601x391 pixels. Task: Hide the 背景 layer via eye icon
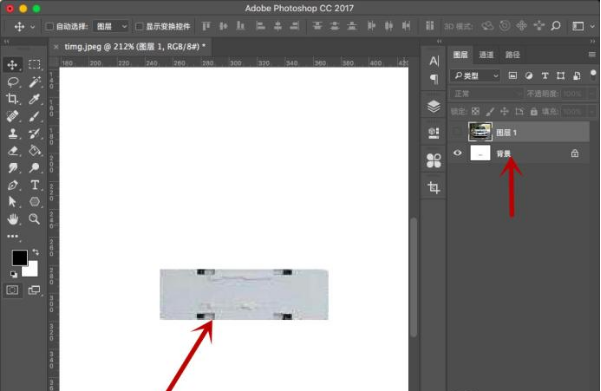pos(457,153)
